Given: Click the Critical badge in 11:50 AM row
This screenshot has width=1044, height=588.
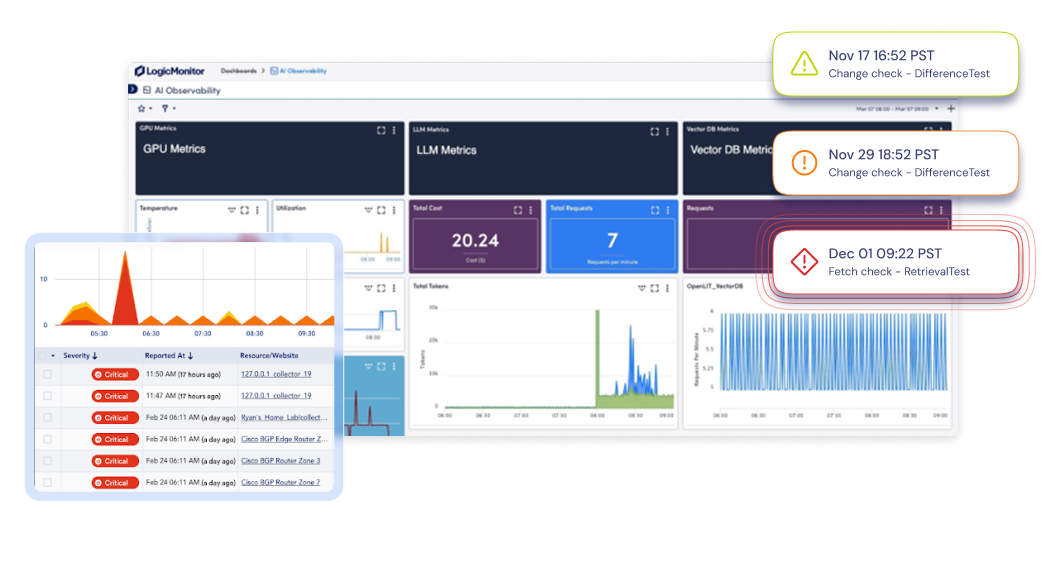Looking at the screenshot, I should click(115, 374).
